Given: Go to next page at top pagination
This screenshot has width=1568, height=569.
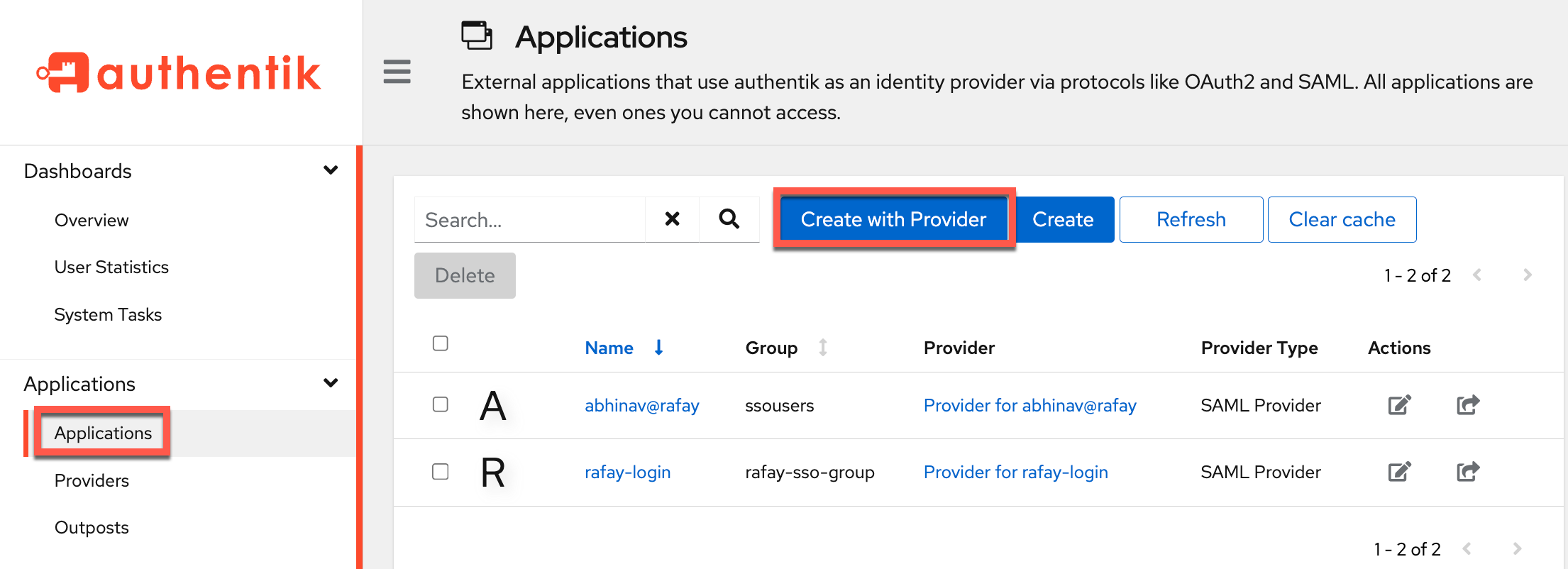Looking at the screenshot, I should point(1528,275).
